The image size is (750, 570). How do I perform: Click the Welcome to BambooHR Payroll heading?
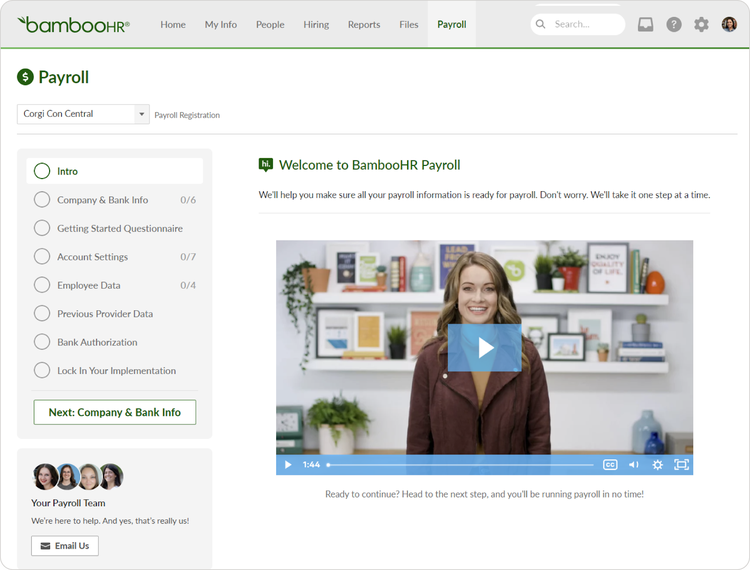370,165
